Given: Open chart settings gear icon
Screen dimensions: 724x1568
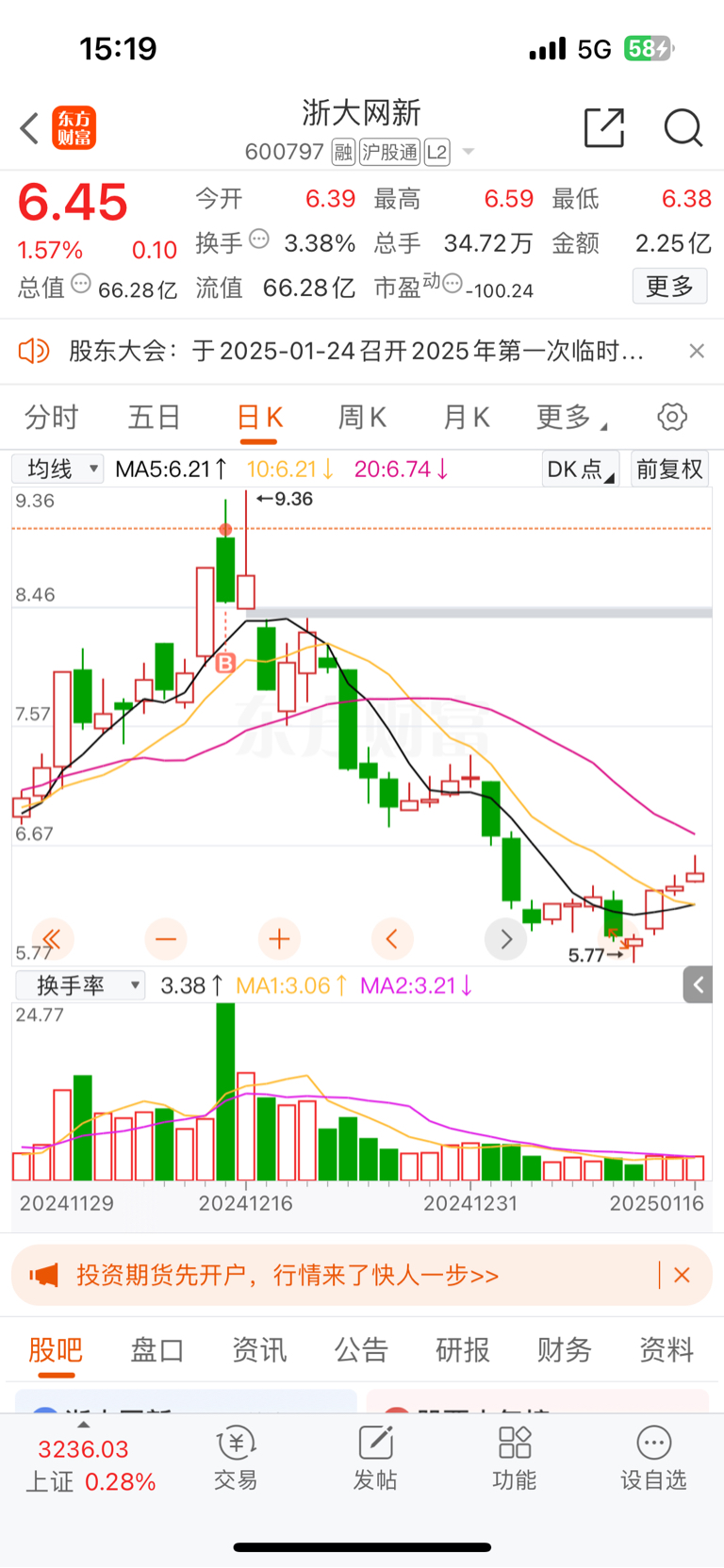Looking at the screenshot, I should [672, 417].
